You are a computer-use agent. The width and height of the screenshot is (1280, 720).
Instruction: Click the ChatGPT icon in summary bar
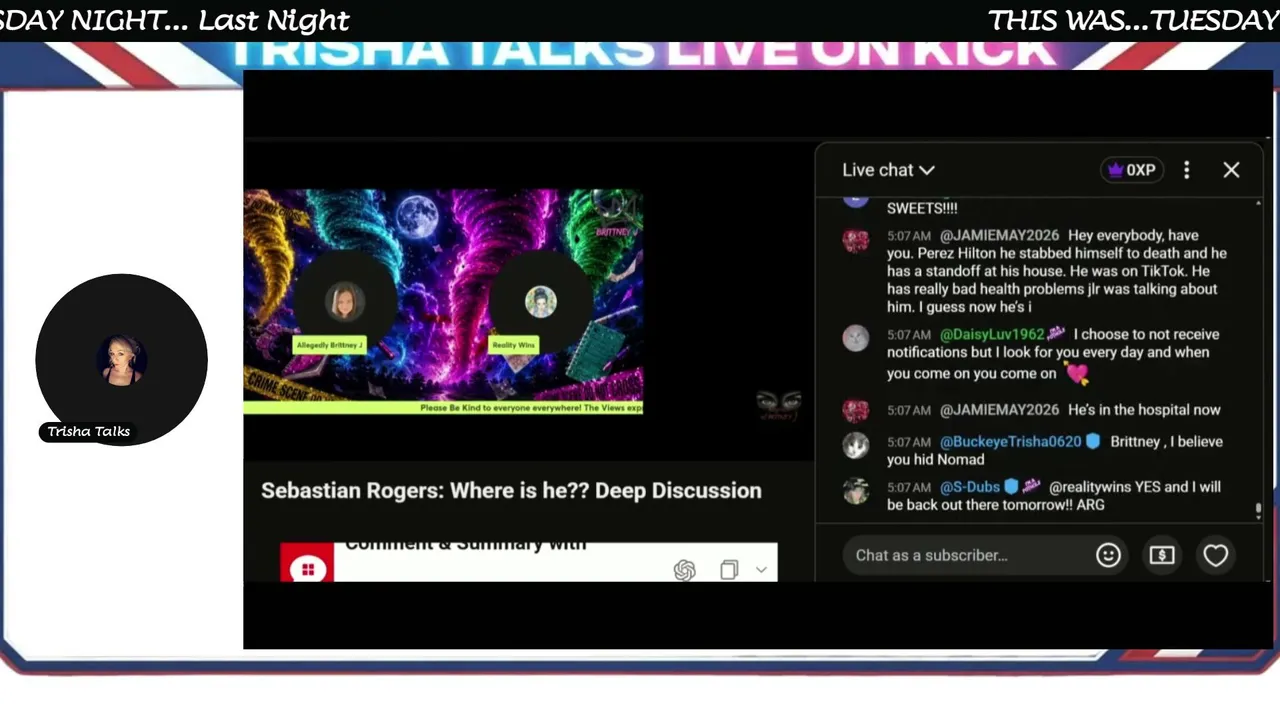click(684, 570)
